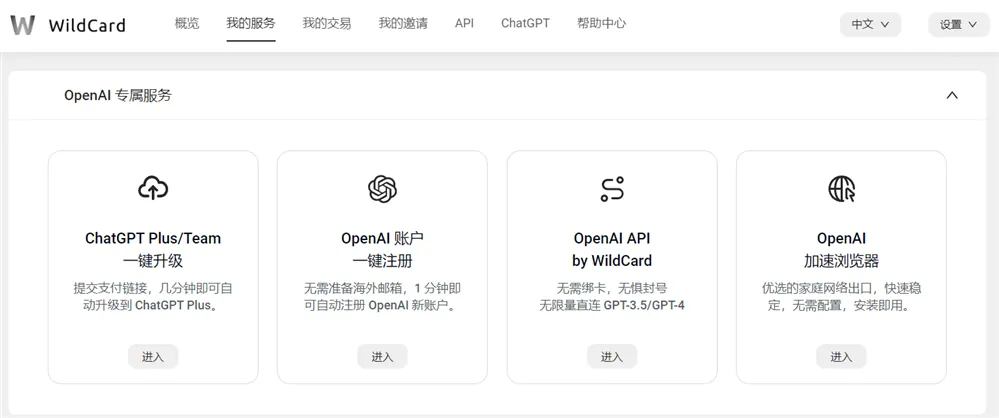This screenshot has width=999, height=418.
Task: Collapse the OpenAI 专属服务 section
Action: click(951, 96)
